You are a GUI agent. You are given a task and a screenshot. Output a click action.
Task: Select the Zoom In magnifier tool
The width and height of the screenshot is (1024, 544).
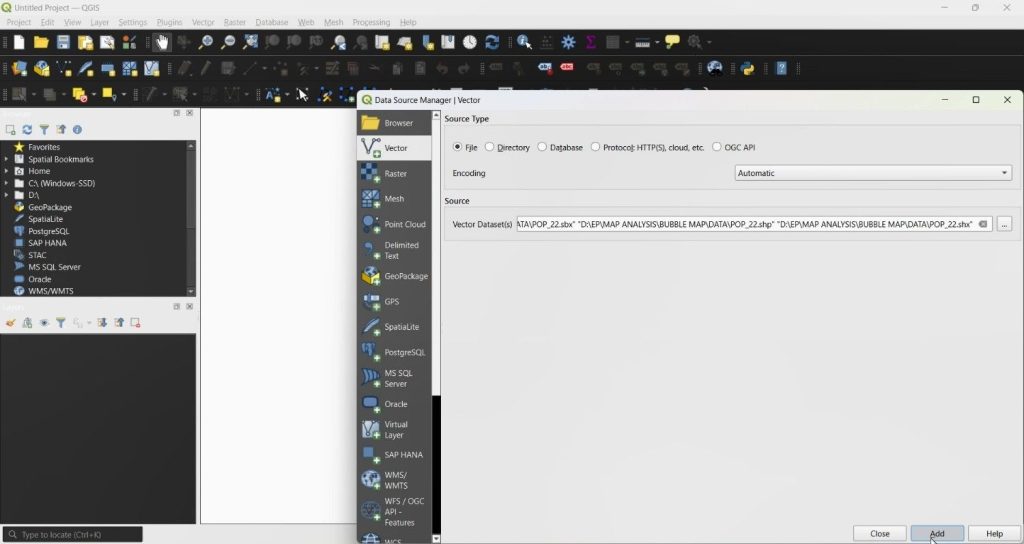pyautogui.click(x=205, y=42)
